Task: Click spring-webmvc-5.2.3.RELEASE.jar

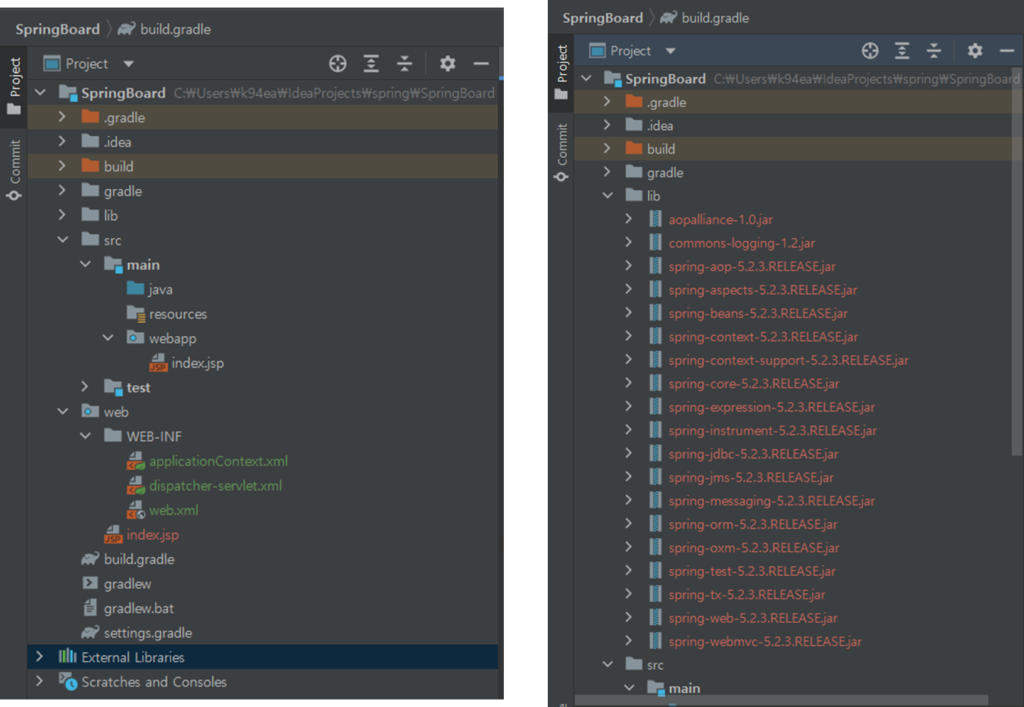Action: pyautogui.click(x=764, y=641)
